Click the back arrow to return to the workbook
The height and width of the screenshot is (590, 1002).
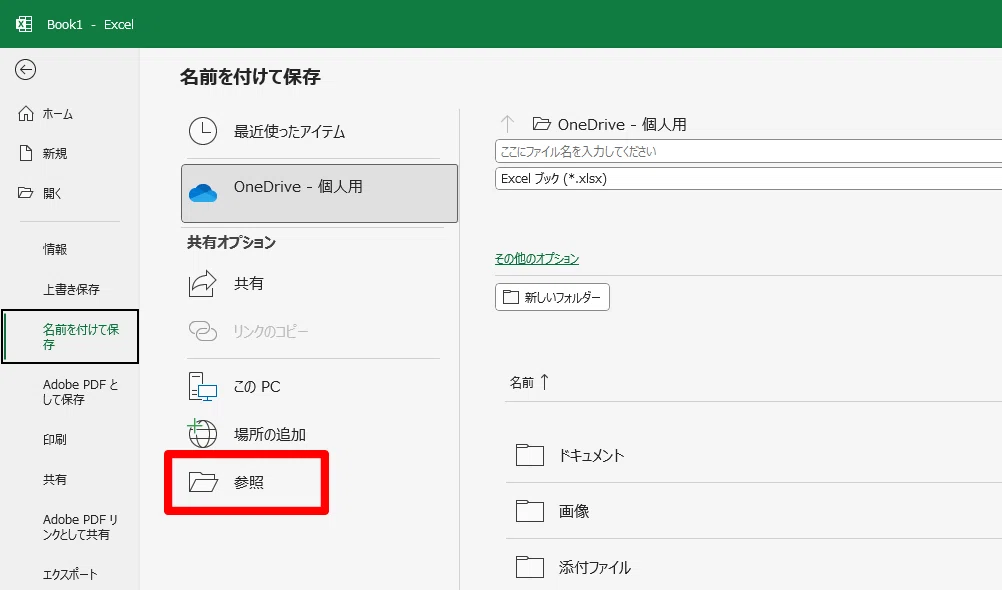(26, 70)
